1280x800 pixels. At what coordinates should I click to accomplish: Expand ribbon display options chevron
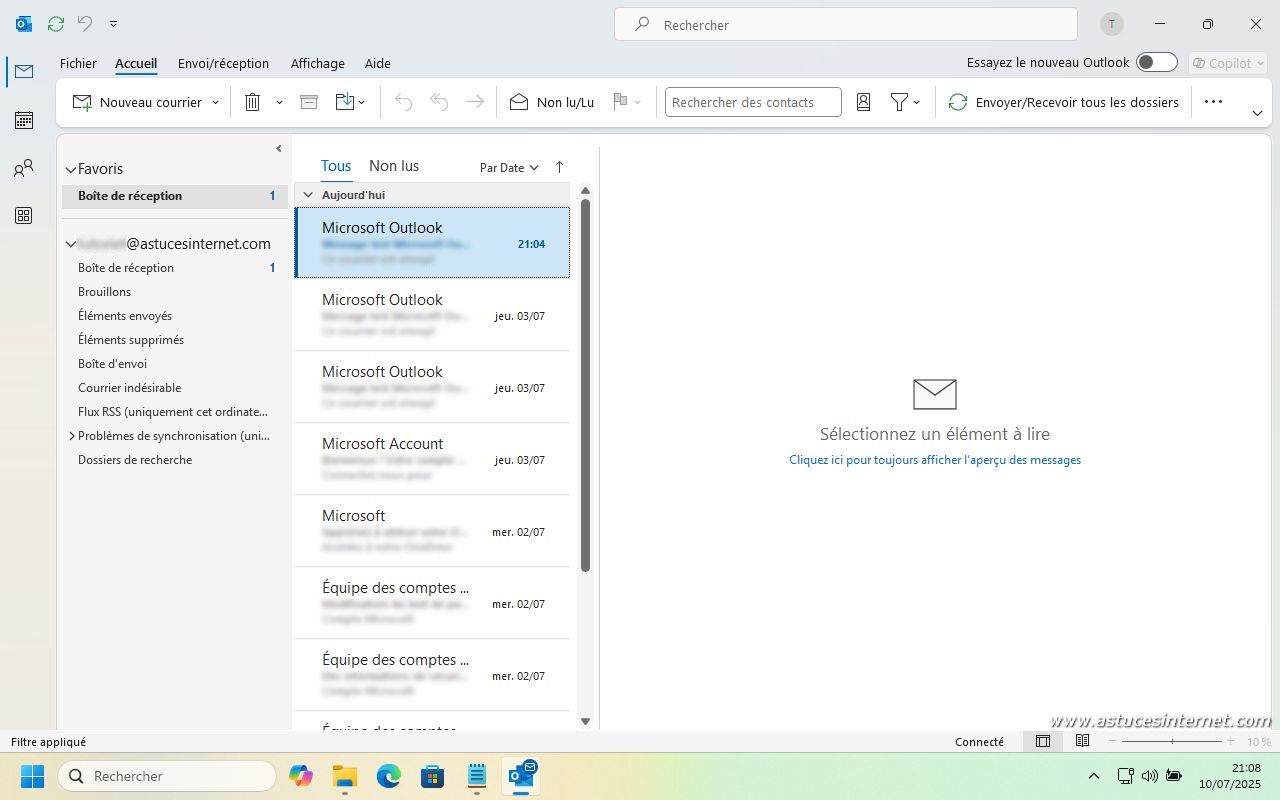(1257, 114)
